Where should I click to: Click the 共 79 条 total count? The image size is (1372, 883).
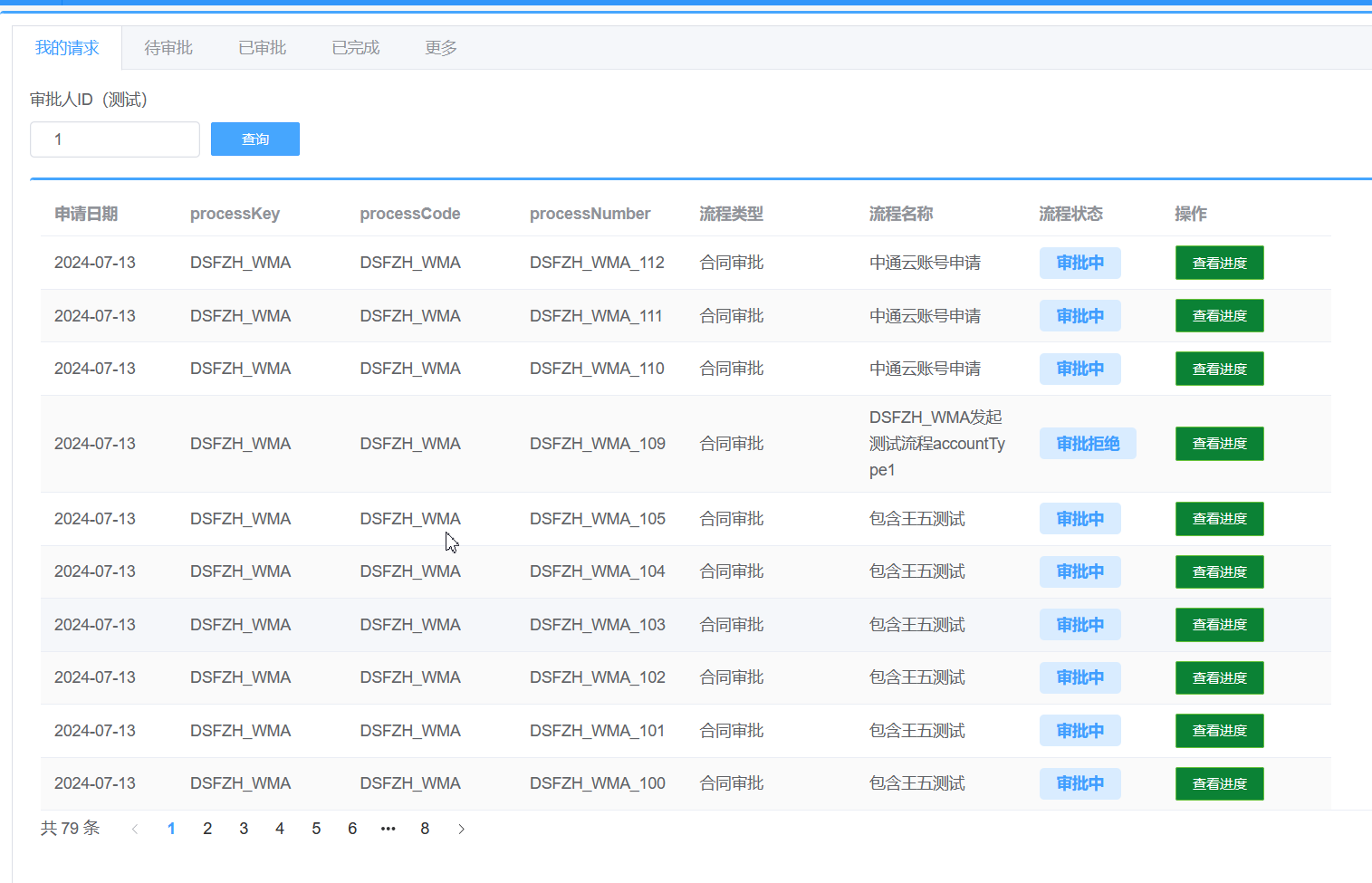click(70, 829)
